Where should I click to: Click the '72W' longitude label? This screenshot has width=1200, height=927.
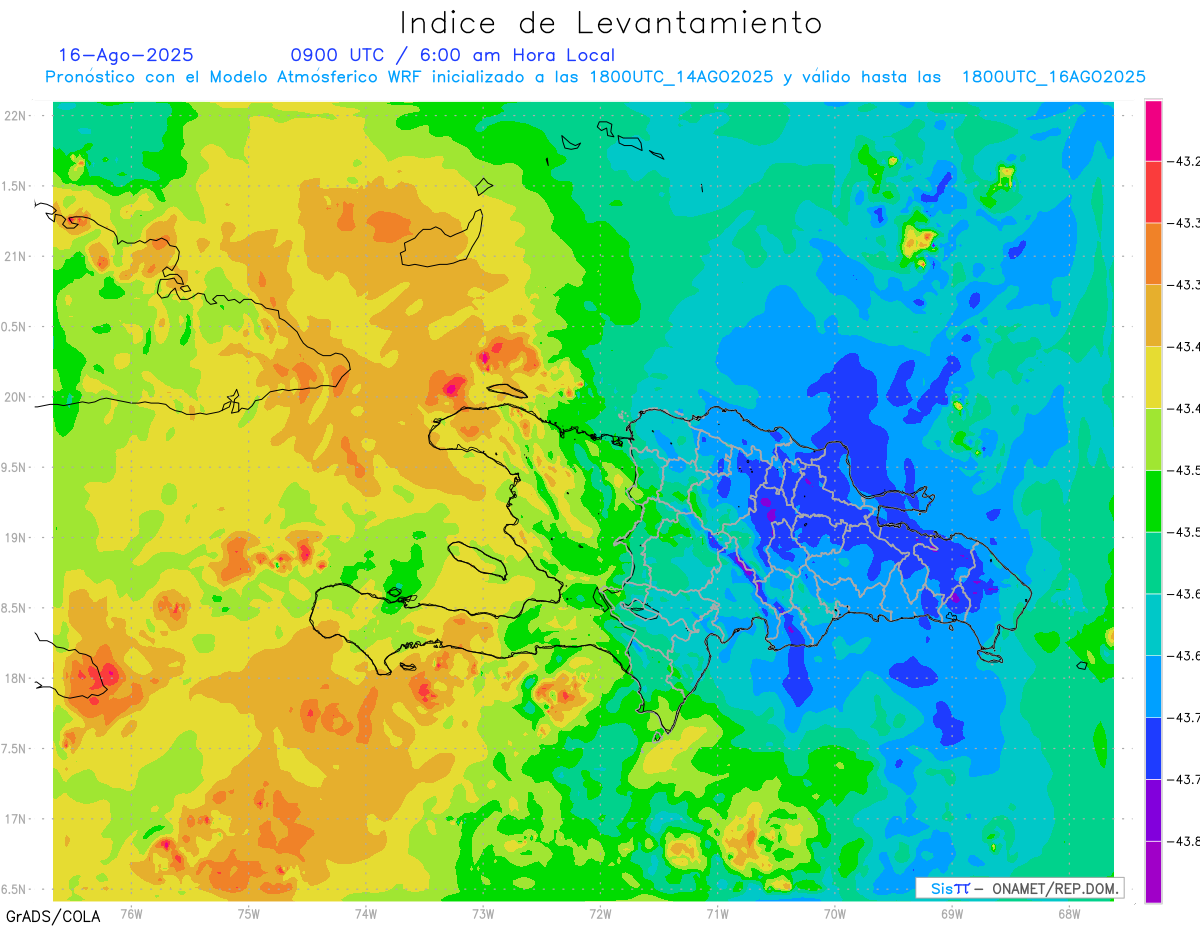[600, 914]
